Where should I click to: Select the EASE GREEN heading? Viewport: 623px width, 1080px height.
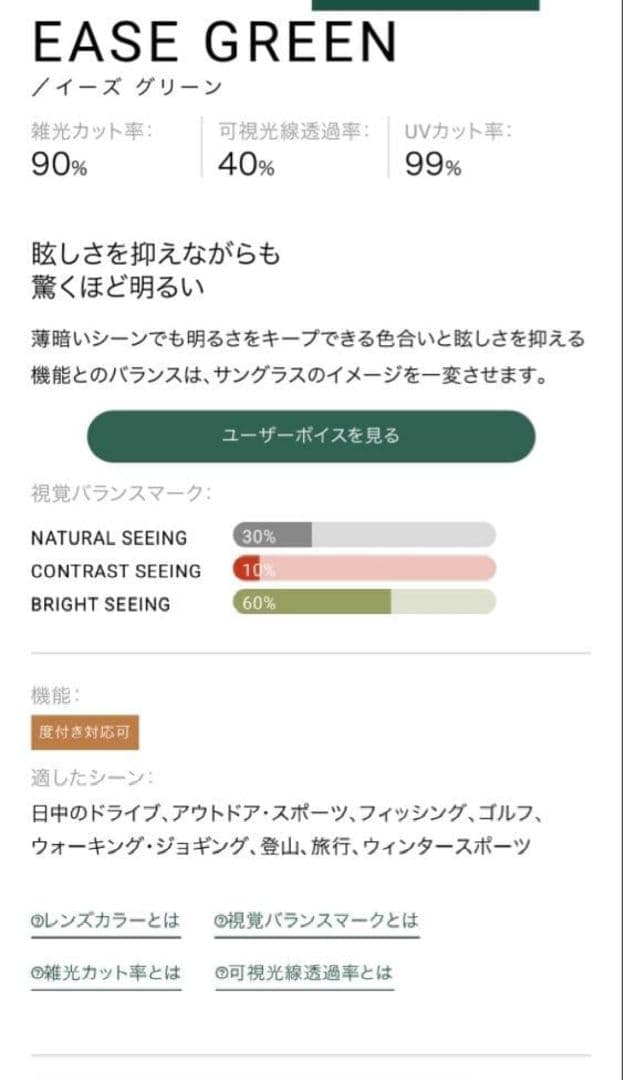tap(215, 43)
